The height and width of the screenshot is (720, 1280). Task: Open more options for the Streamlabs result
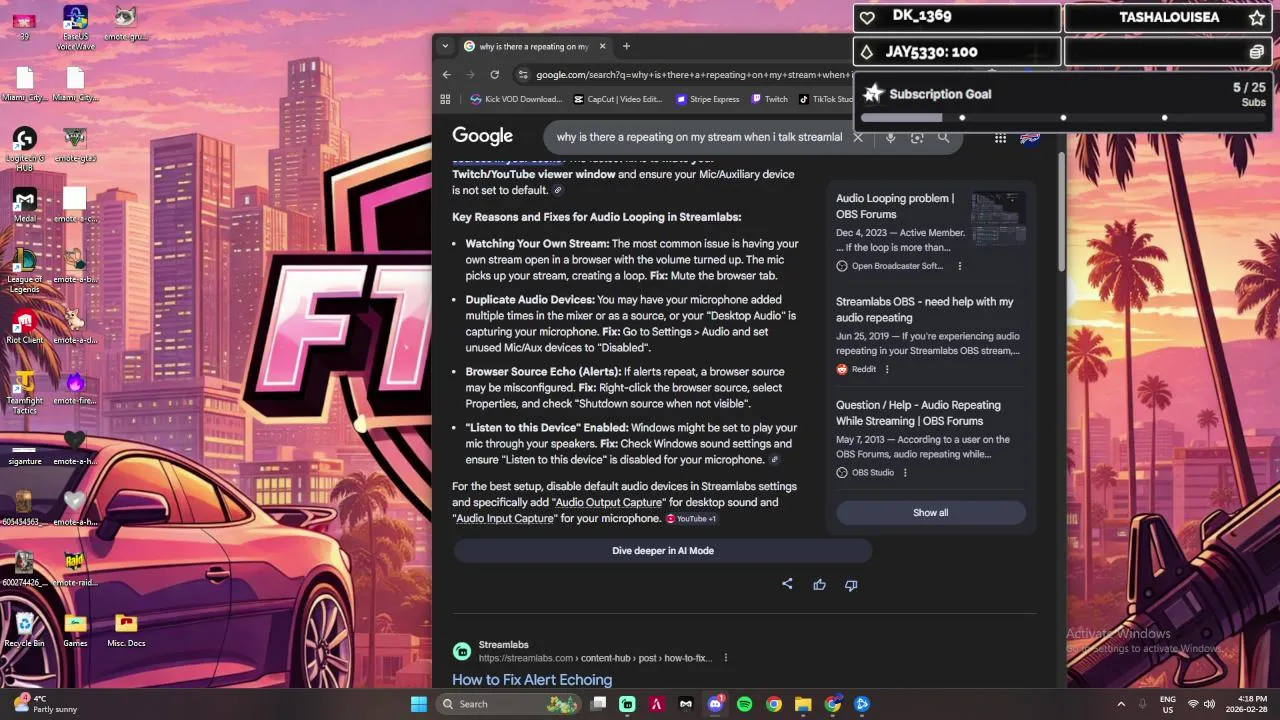pos(726,658)
